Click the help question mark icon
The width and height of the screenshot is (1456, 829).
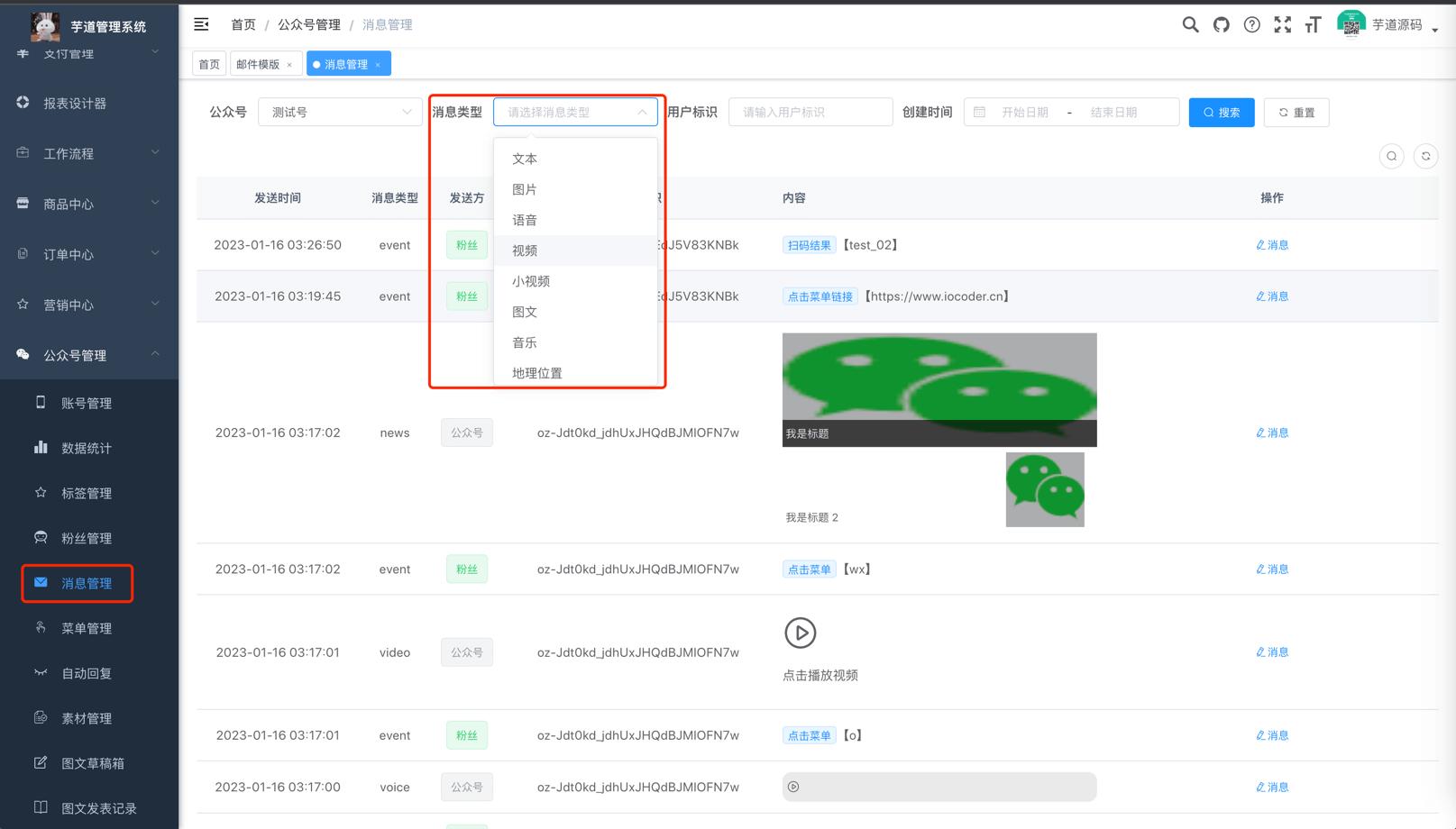(x=1251, y=24)
